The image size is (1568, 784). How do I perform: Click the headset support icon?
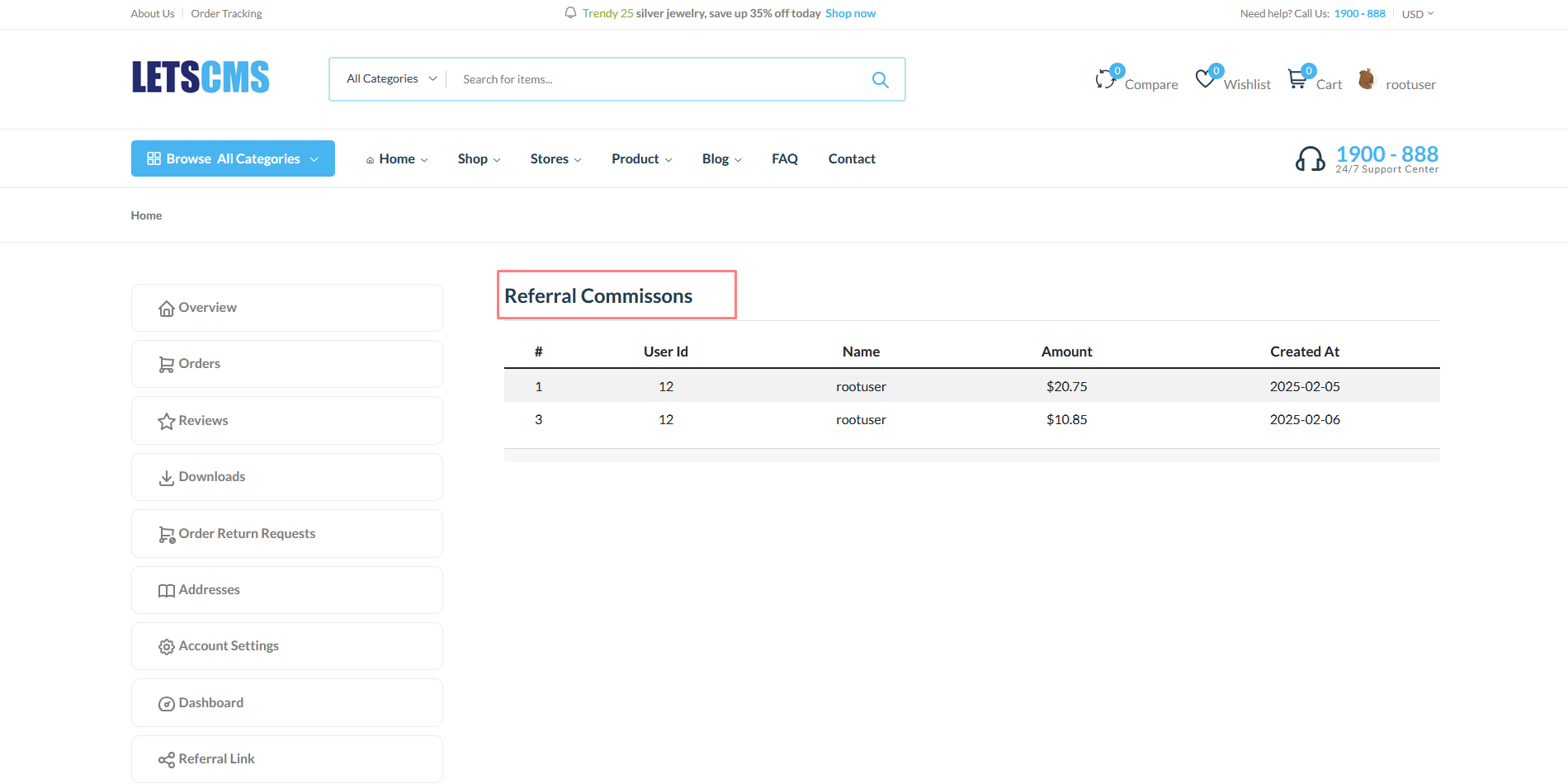(1310, 158)
